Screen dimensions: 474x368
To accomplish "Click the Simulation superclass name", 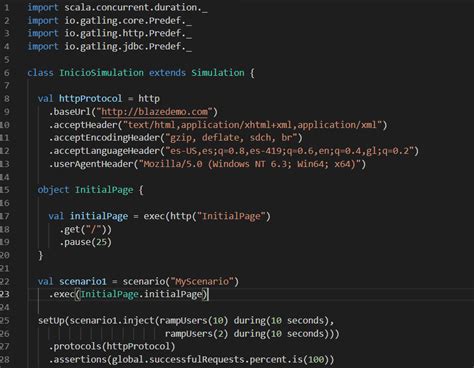I will click(x=218, y=73).
